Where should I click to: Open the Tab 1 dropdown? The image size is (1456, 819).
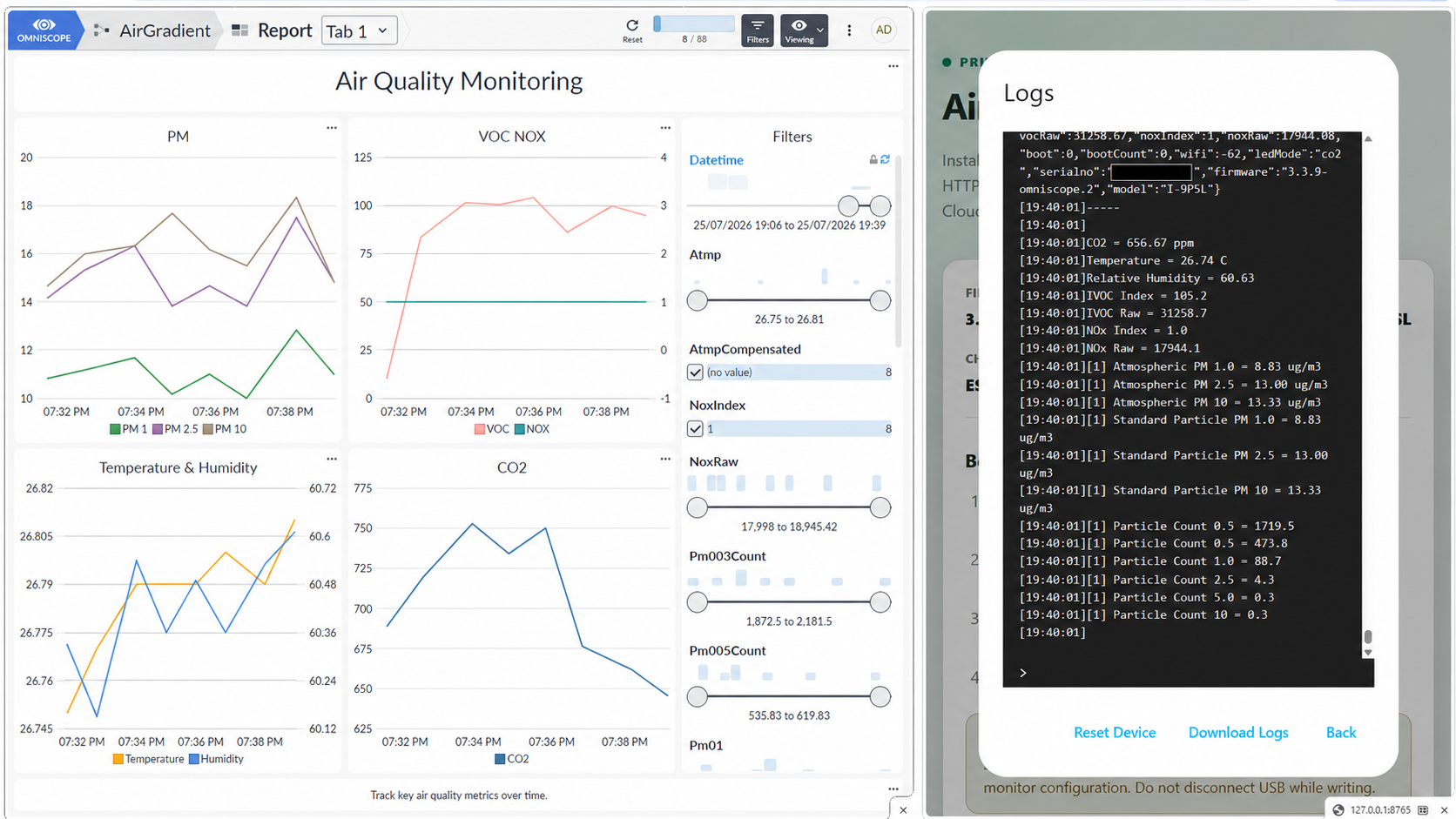point(359,30)
